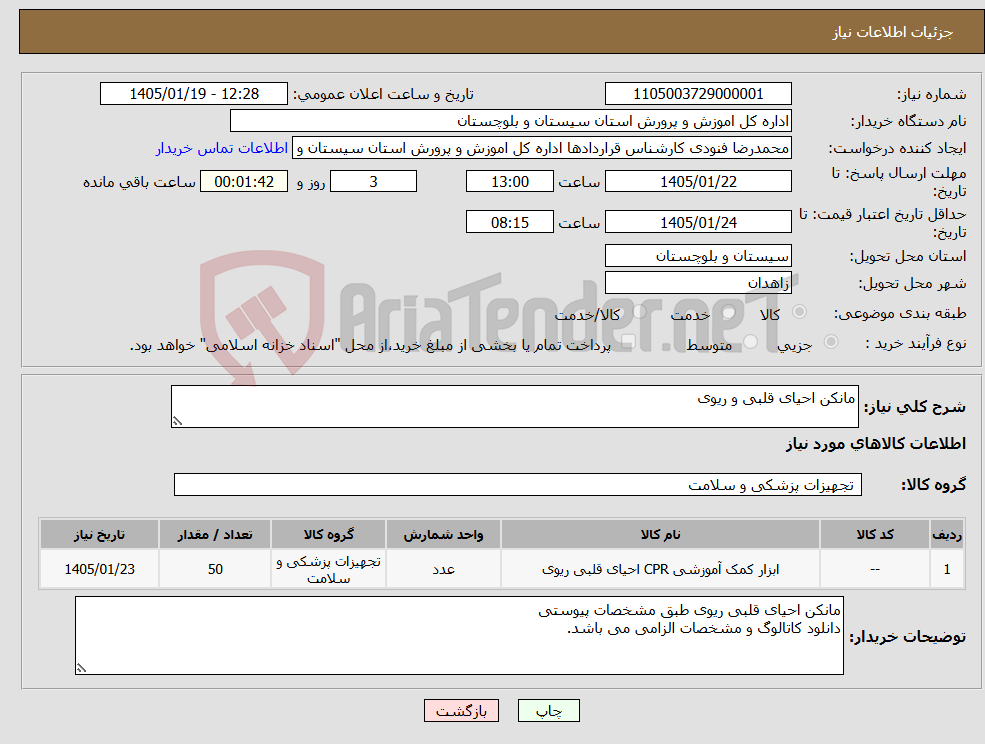Click the remaining time countdown 00:01:42

(244, 182)
